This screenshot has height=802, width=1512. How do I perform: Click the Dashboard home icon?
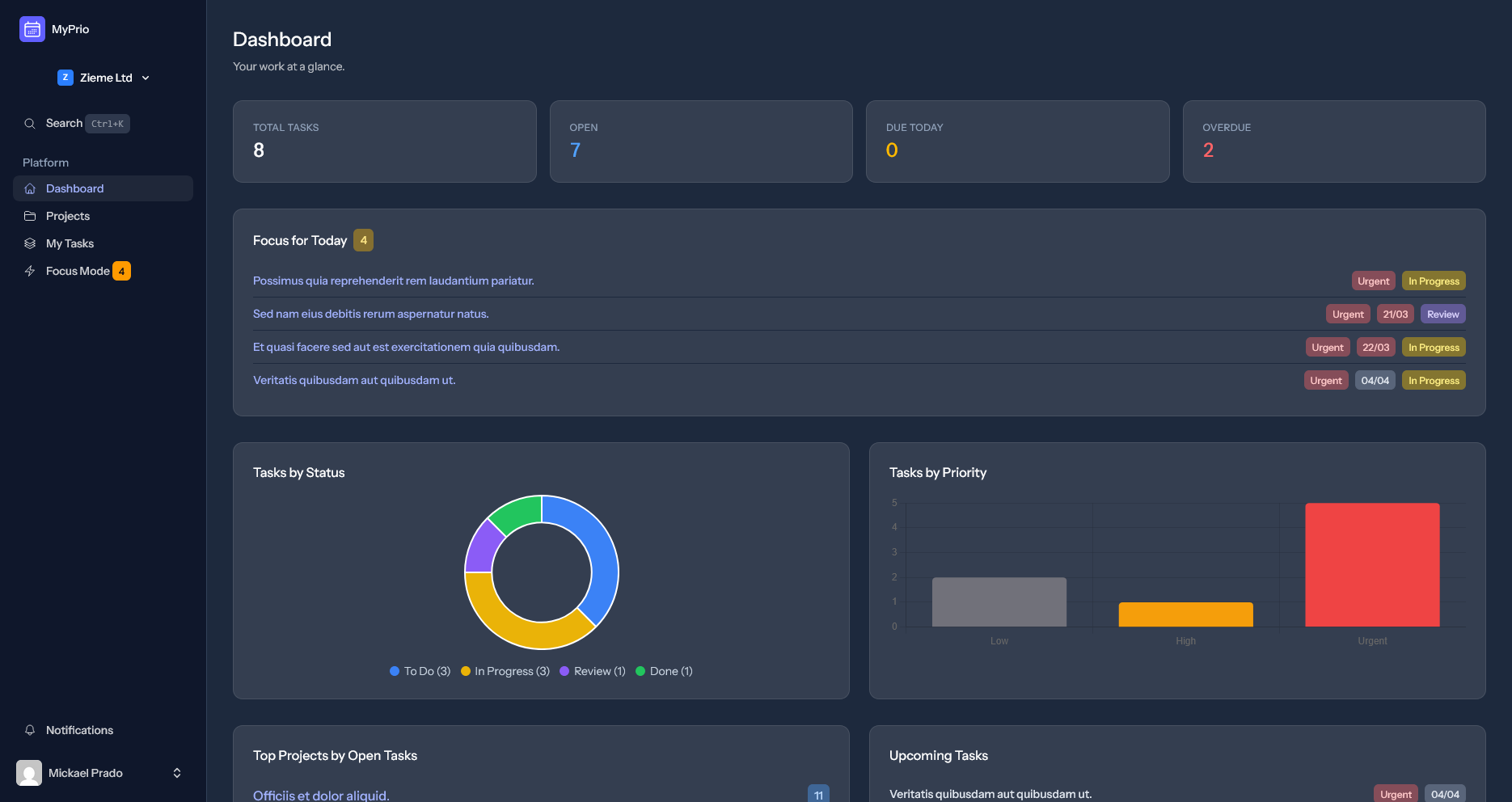coord(30,188)
